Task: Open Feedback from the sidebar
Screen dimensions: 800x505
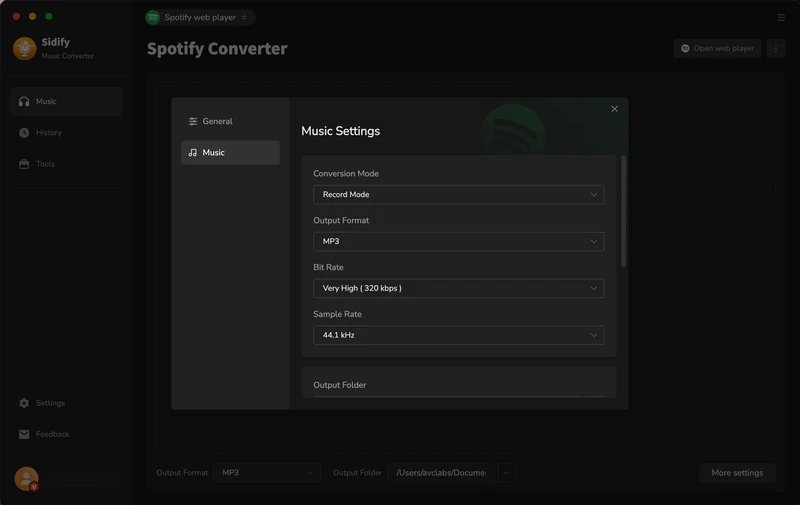Action: 66,434
